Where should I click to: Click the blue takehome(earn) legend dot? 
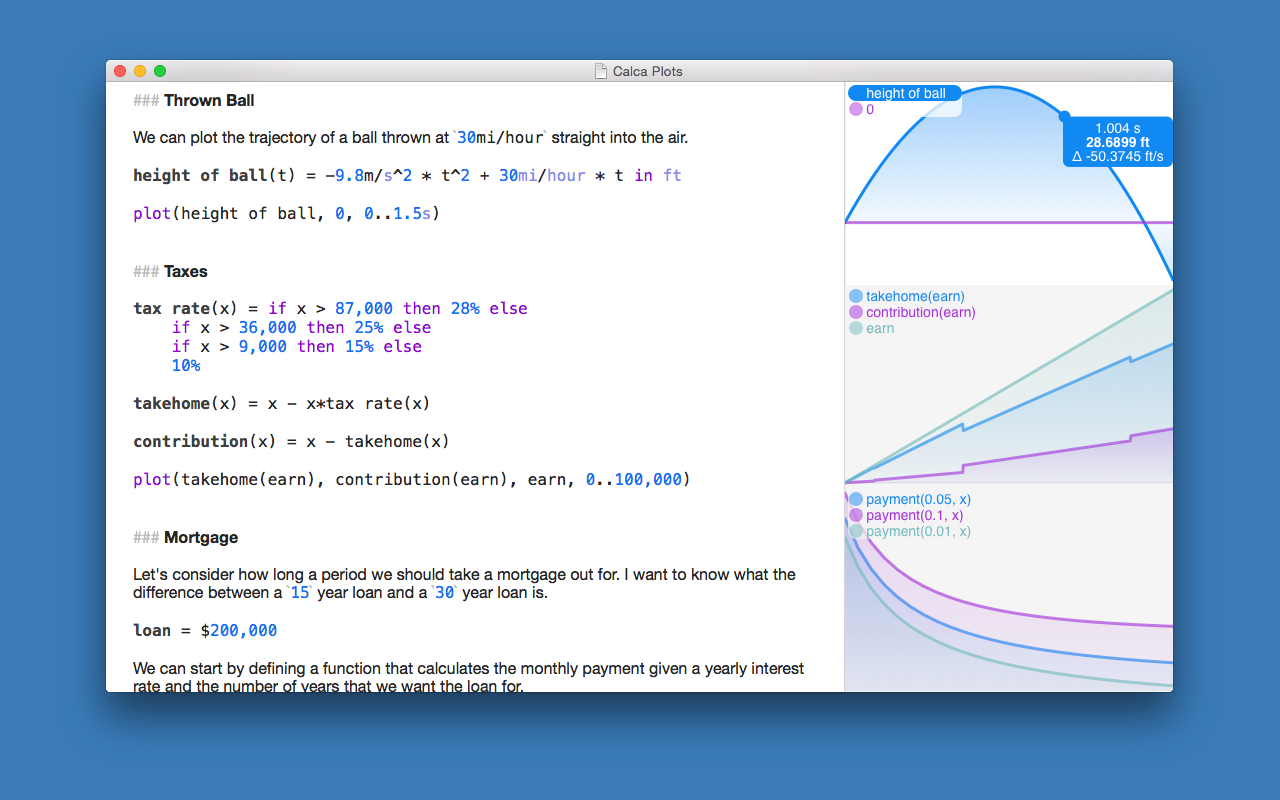click(855, 296)
